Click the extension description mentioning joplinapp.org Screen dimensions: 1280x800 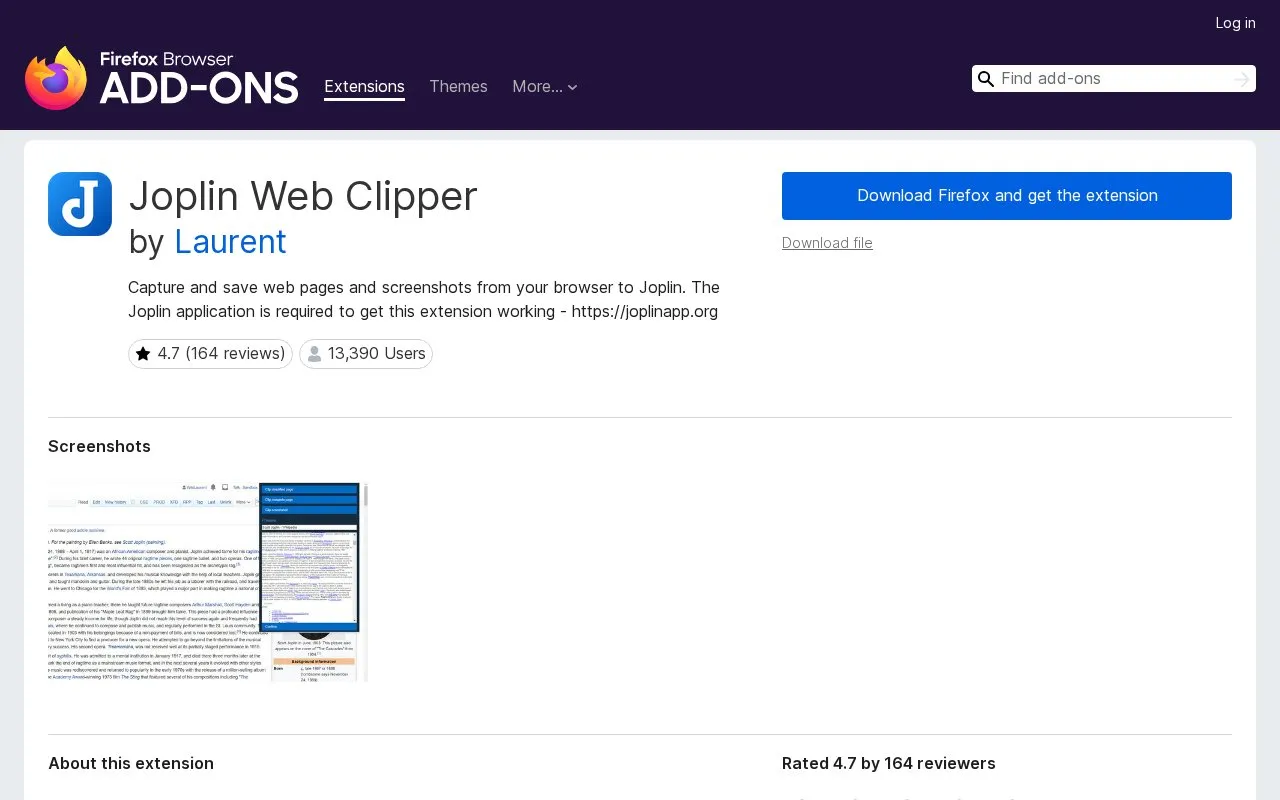tap(424, 299)
